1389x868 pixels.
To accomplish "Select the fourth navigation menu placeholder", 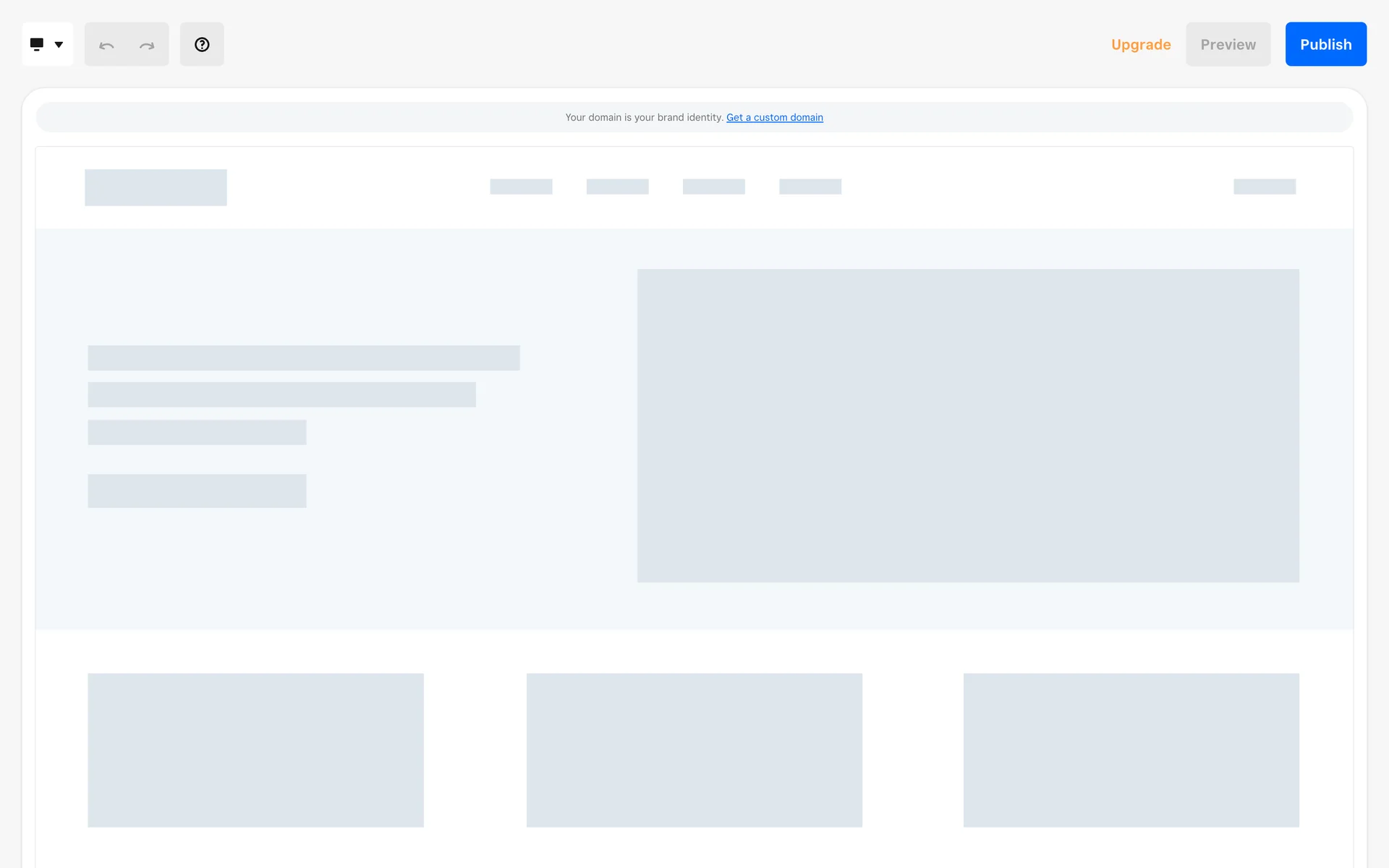I will 810,187.
